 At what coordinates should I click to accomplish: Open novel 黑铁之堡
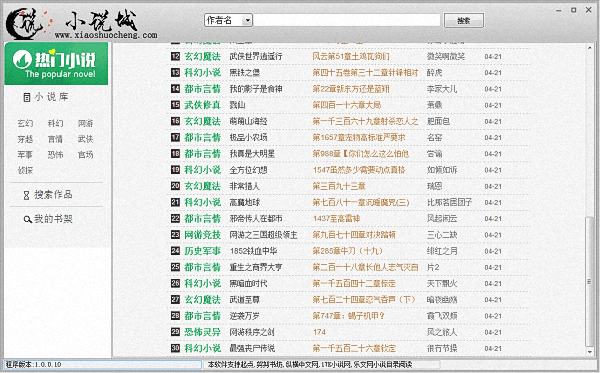click(x=245, y=73)
